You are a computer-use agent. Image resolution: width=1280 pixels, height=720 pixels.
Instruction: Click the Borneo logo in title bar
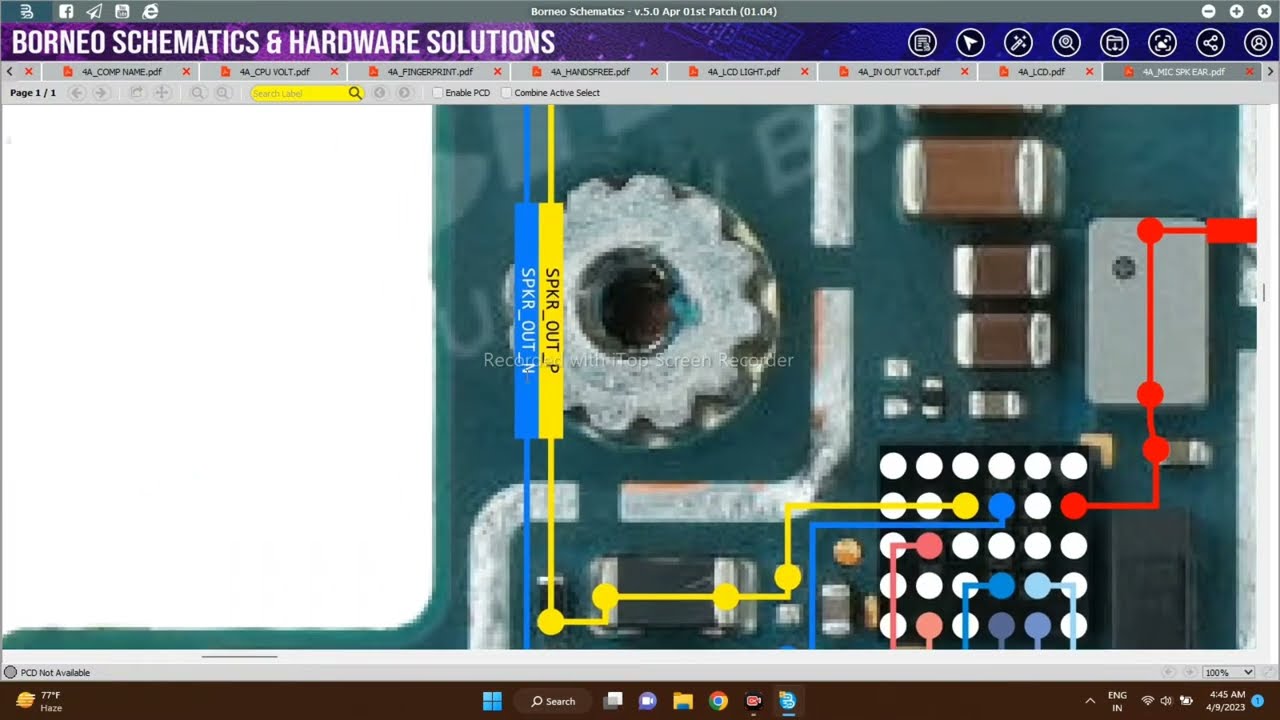[x=27, y=11]
